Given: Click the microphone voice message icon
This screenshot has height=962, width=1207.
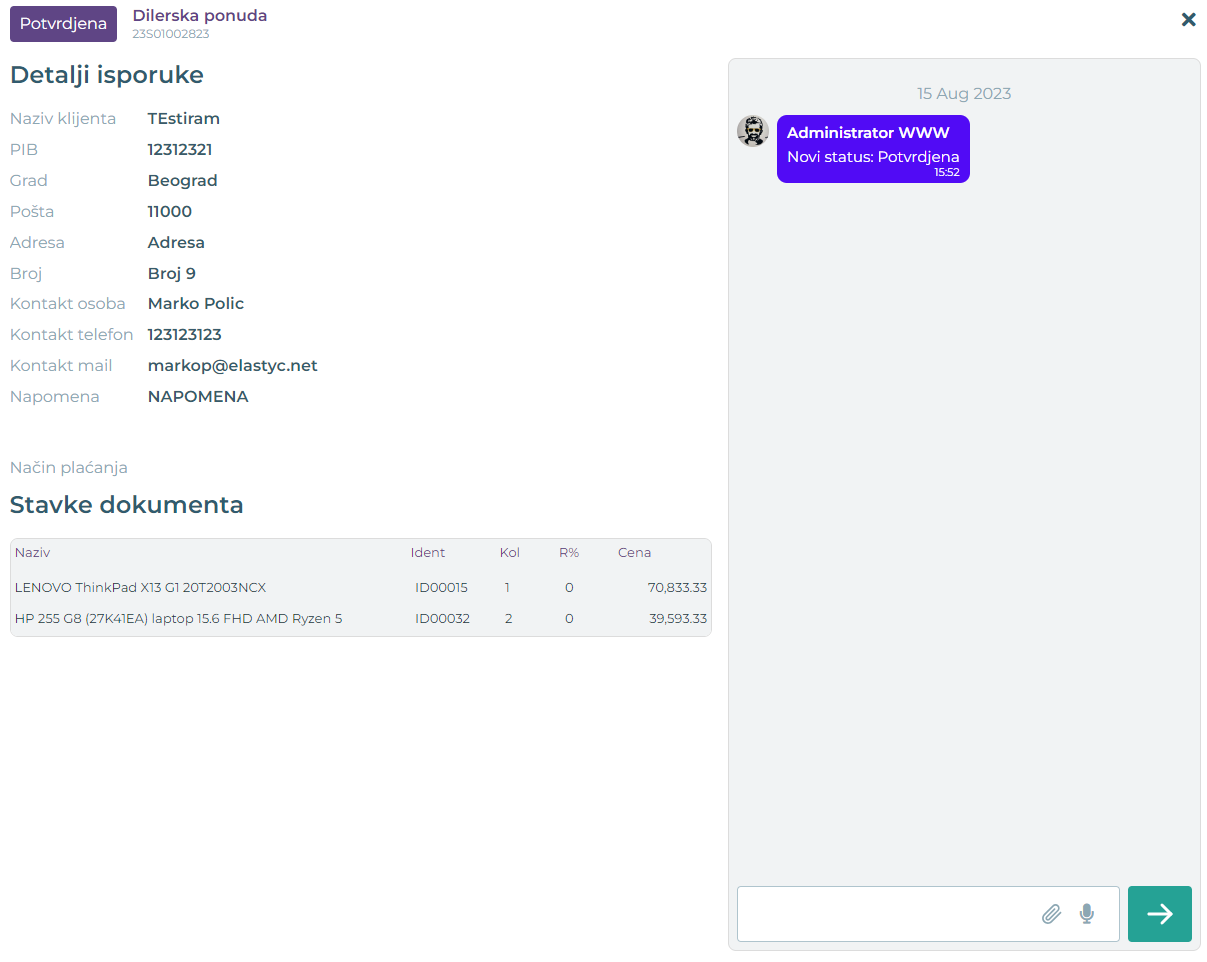Looking at the screenshot, I should [x=1087, y=913].
